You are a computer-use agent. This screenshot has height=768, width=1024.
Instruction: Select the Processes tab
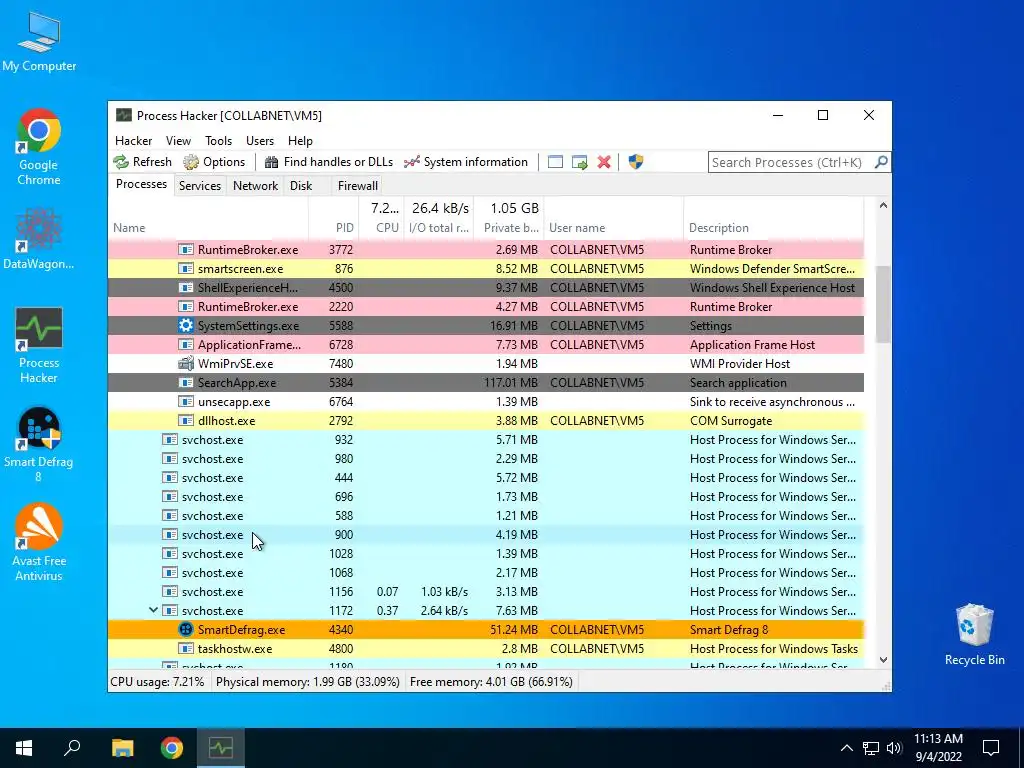(141, 184)
